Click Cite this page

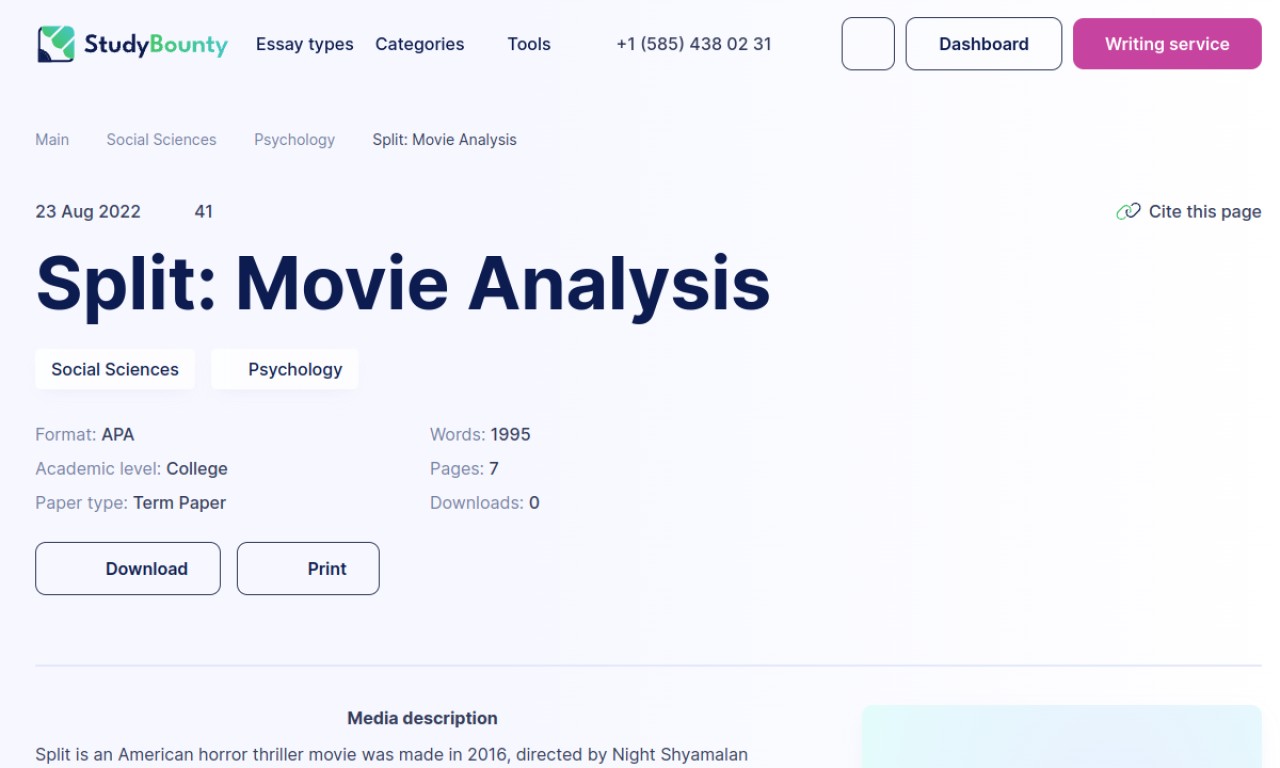(1188, 211)
